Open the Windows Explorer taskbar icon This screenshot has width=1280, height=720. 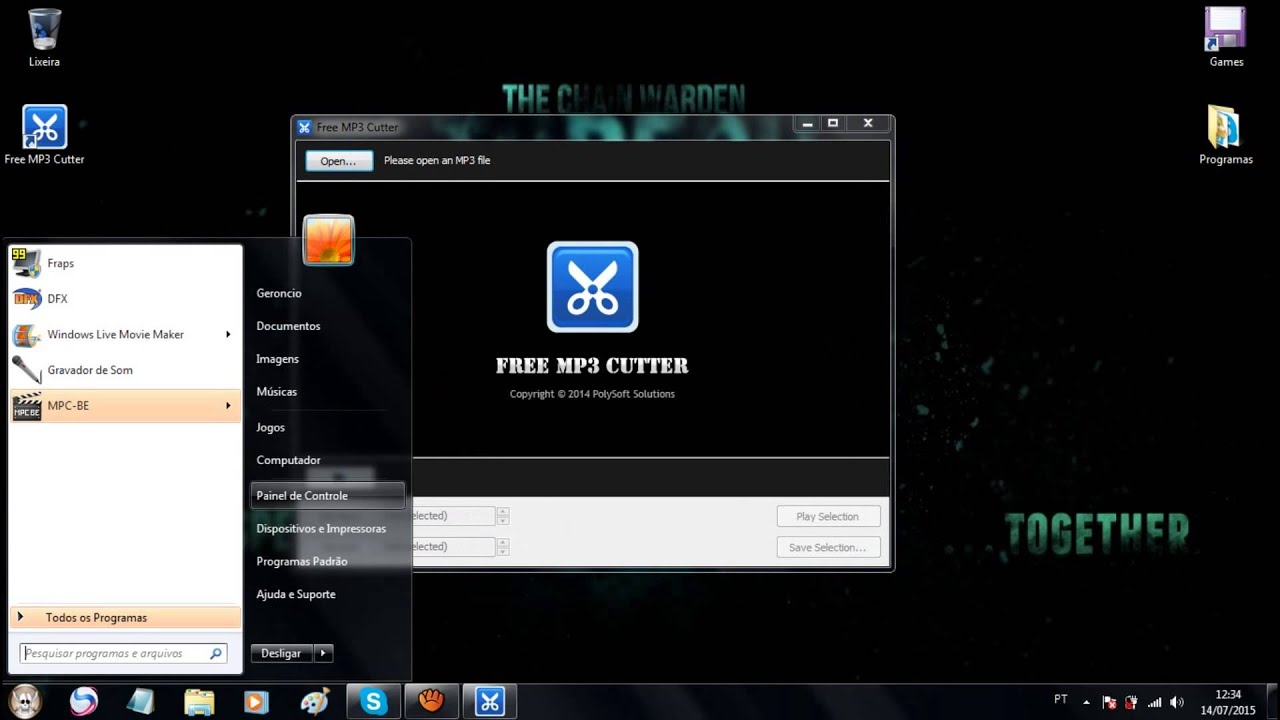pos(199,701)
